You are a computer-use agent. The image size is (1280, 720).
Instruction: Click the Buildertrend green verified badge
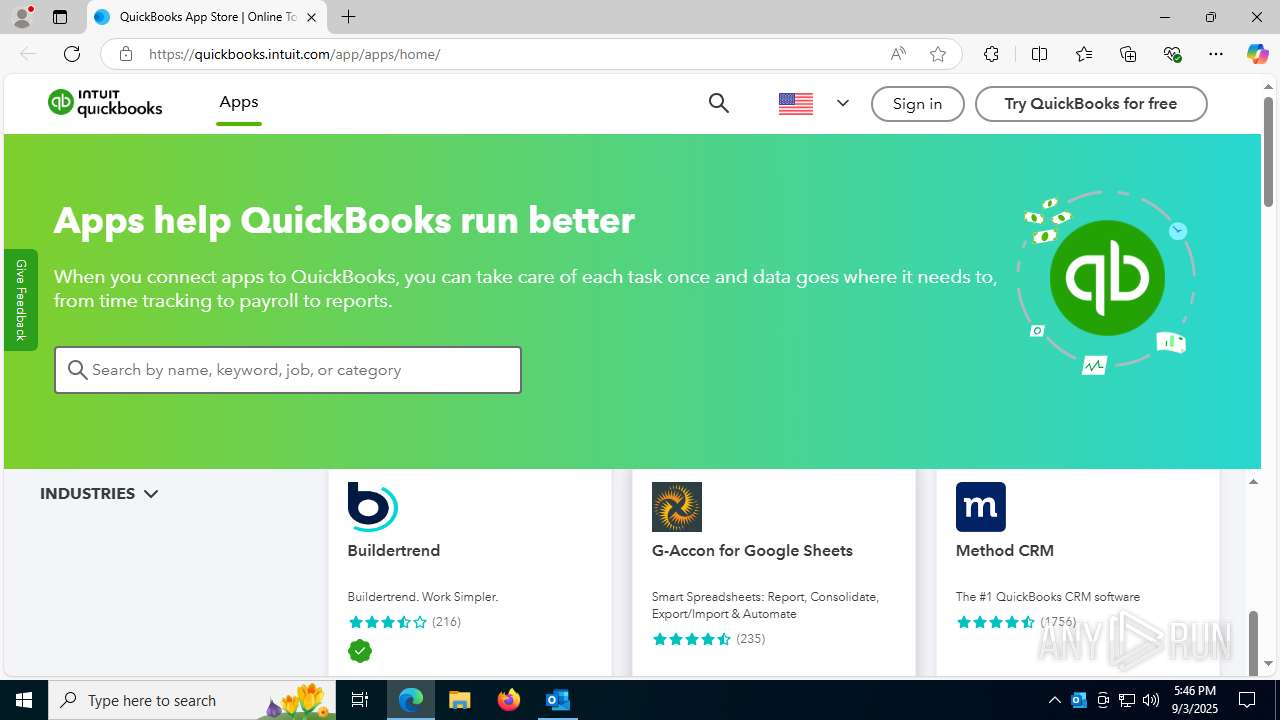click(360, 651)
